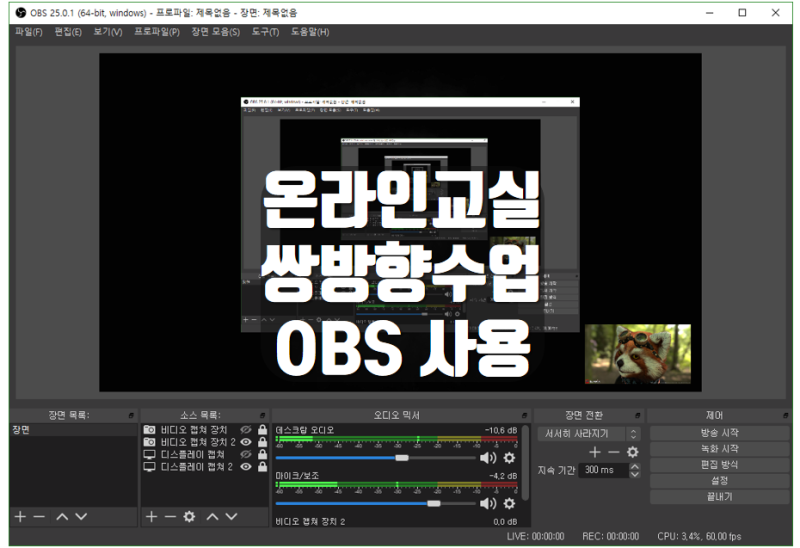Pop out the 장면 전환 dock
Screen dimensions: 800x548
(637, 415)
